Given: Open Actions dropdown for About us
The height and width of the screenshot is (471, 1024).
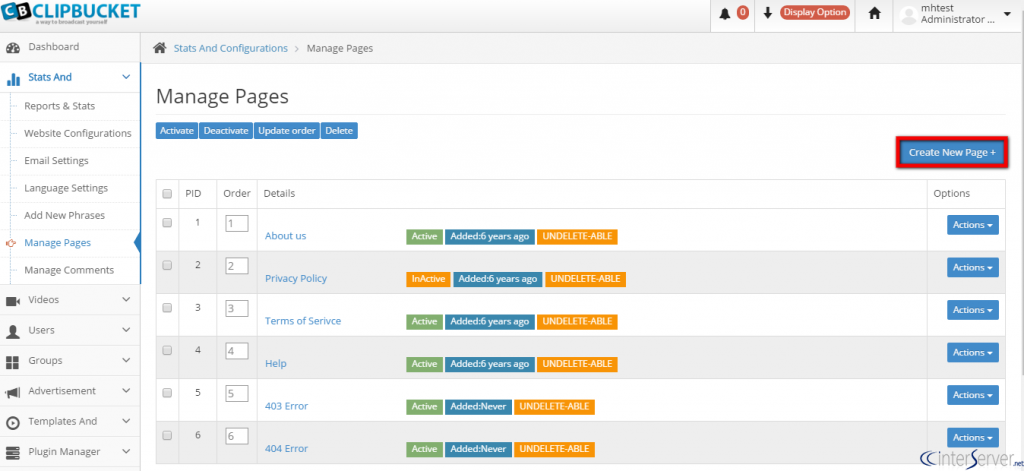Looking at the screenshot, I should pyautogui.click(x=972, y=225).
